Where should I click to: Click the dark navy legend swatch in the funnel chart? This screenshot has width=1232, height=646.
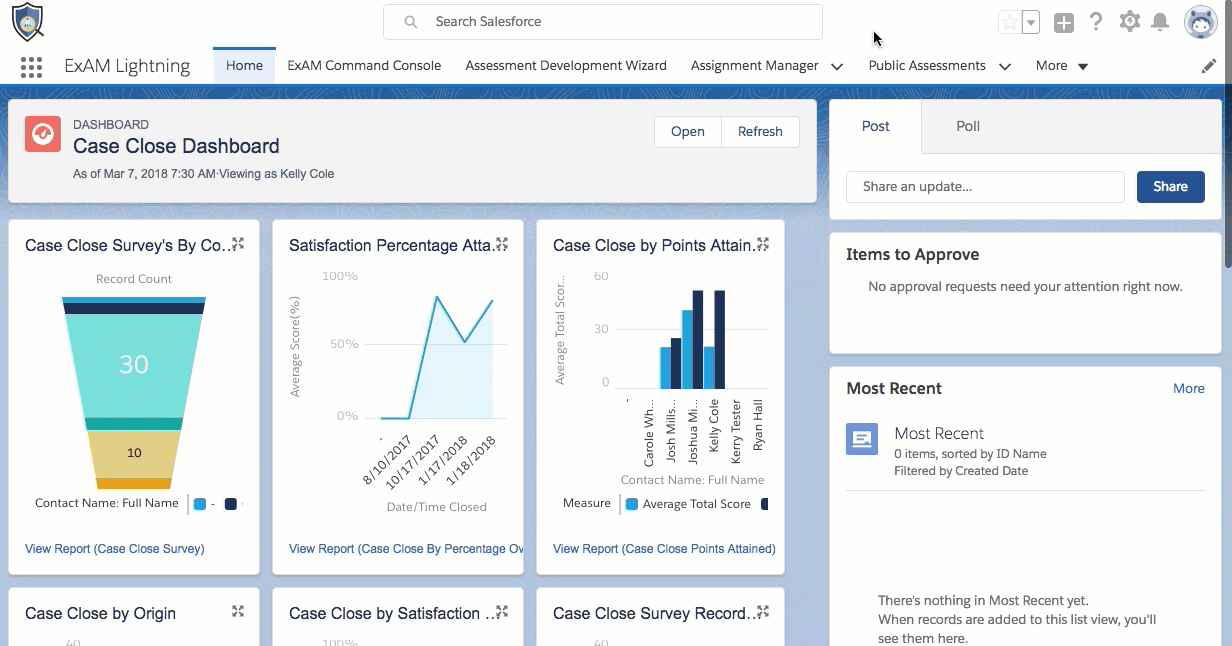(231, 504)
